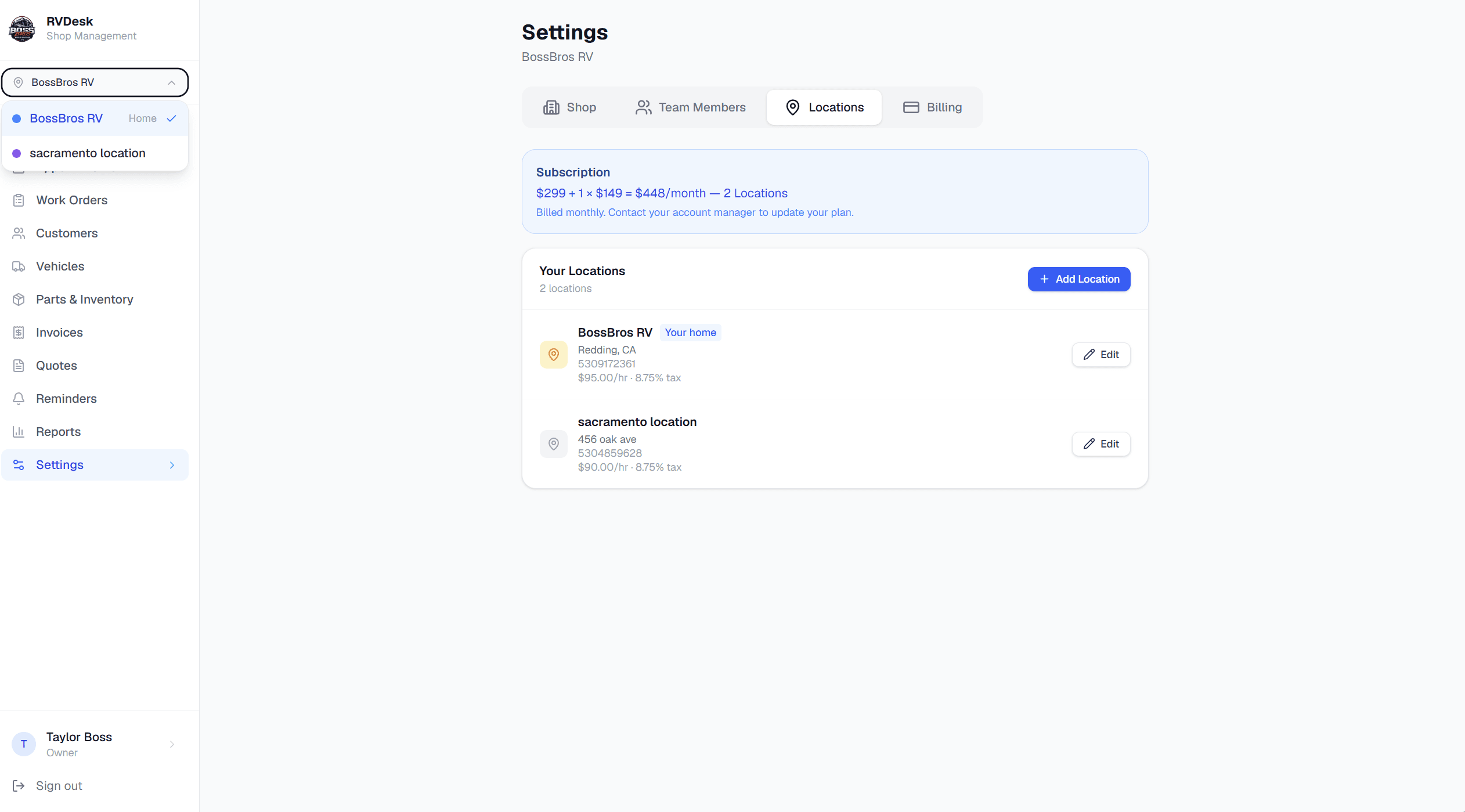
Task: Click the Your home badge
Action: (x=691, y=333)
